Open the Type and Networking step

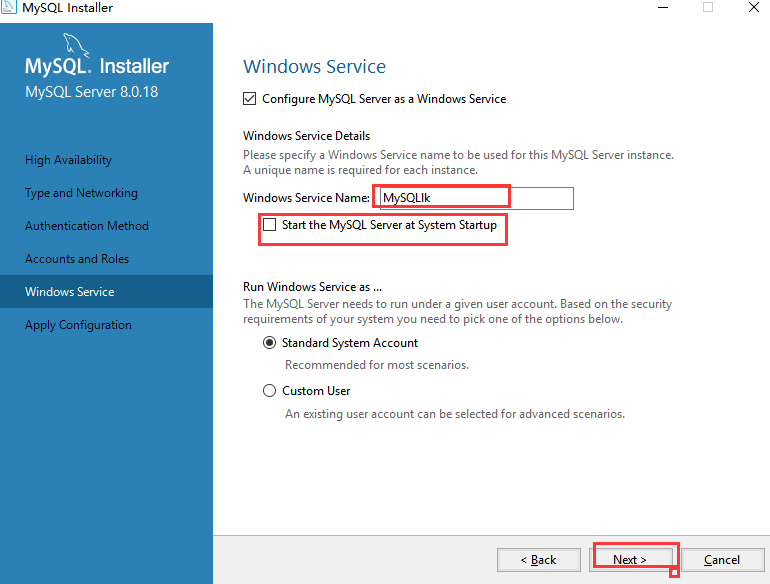[x=82, y=193]
